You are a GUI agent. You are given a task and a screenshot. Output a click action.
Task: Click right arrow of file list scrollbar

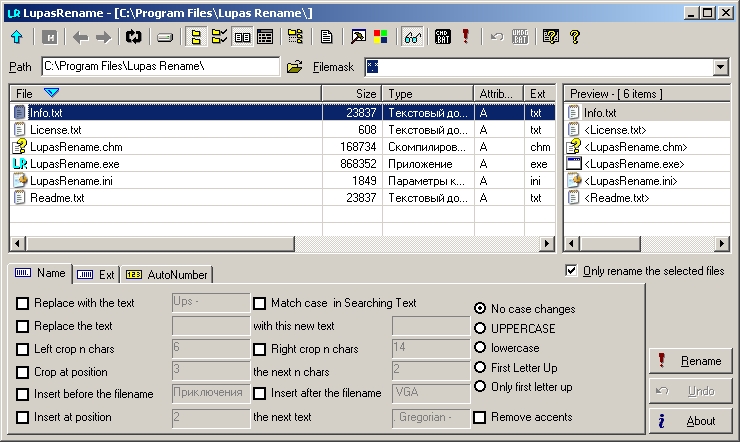[x=547, y=243]
